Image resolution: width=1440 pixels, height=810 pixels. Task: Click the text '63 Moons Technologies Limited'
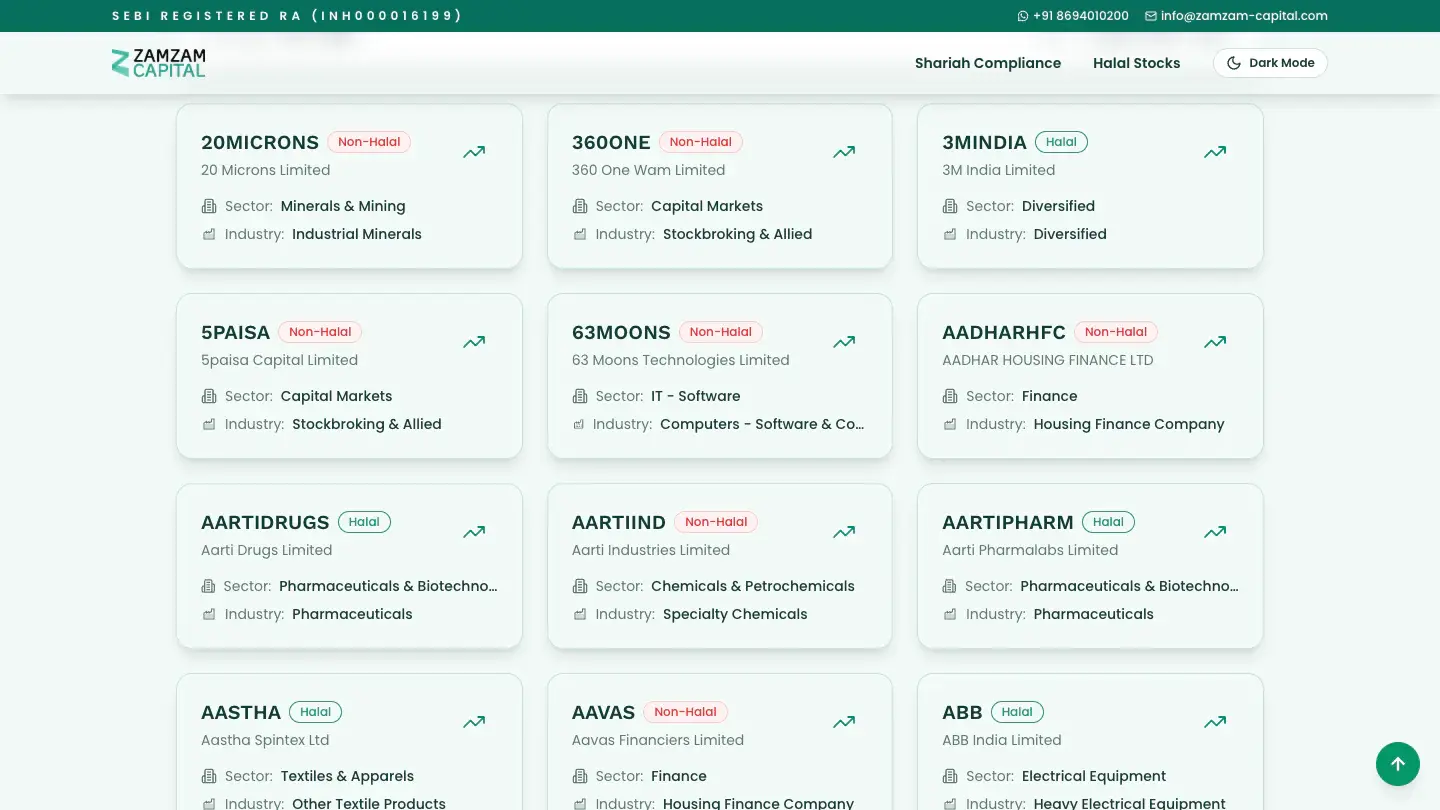pyautogui.click(x=681, y=360)
